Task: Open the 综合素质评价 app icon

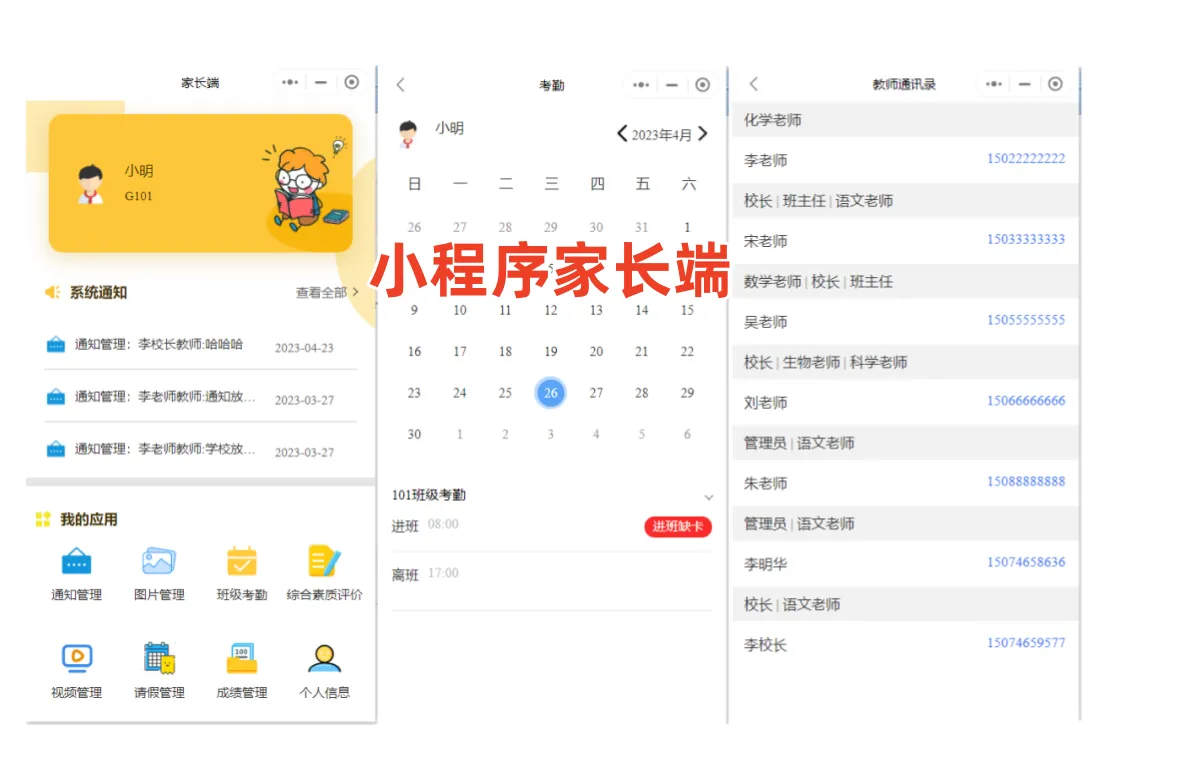Action: click(x=324, y=563)
